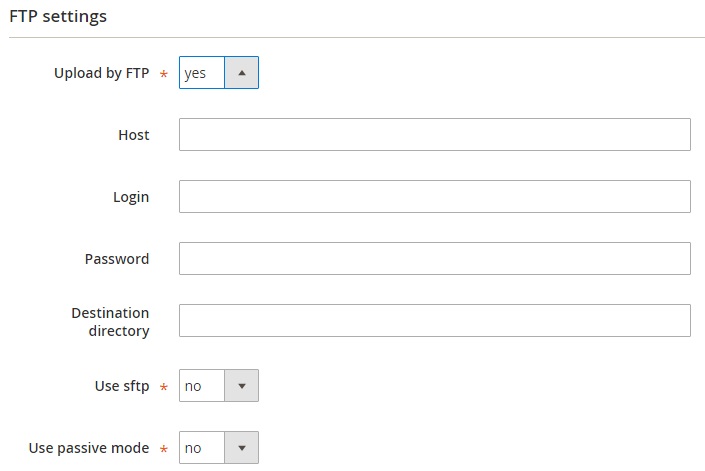The height and width of the screenshot is (471, 705).
Task: Click the Password field label
Action: tap(117, 259)
